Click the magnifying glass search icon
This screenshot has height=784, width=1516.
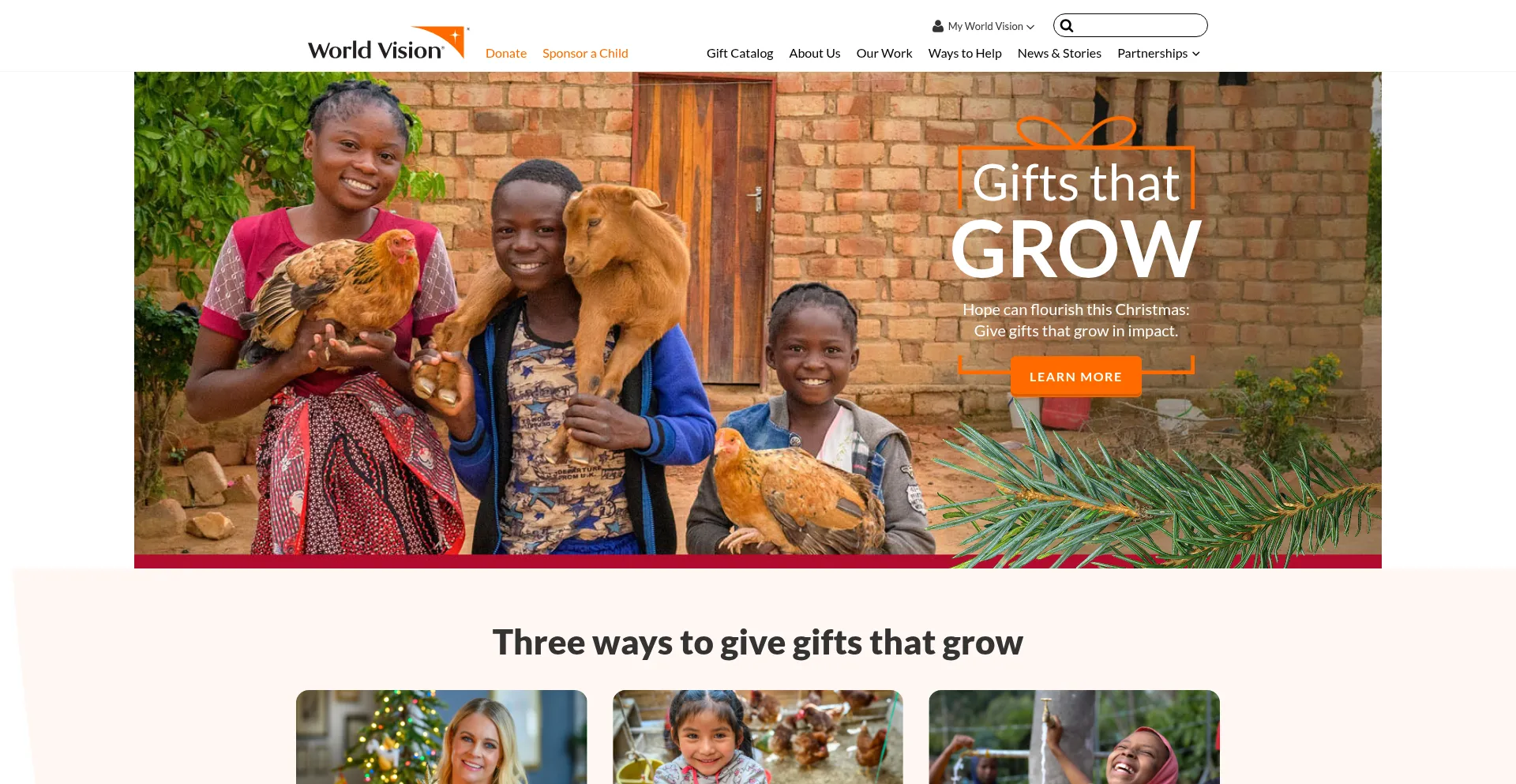pos(1067,26)
